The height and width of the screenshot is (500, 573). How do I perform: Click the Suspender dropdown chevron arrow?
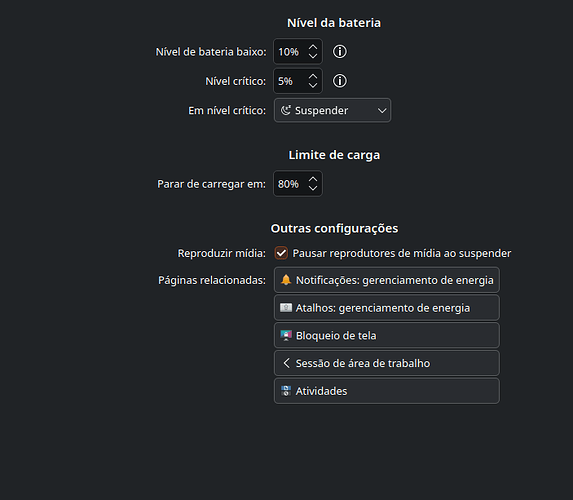click(382, 110)
